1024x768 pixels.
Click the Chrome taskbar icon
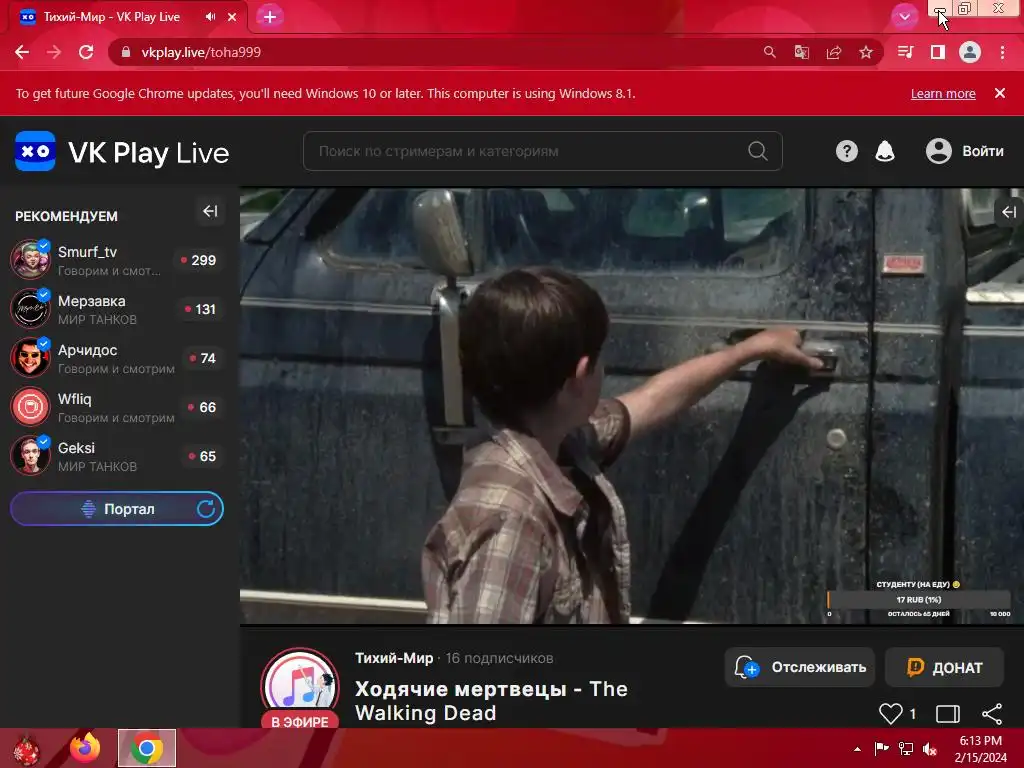coord(147,748)
